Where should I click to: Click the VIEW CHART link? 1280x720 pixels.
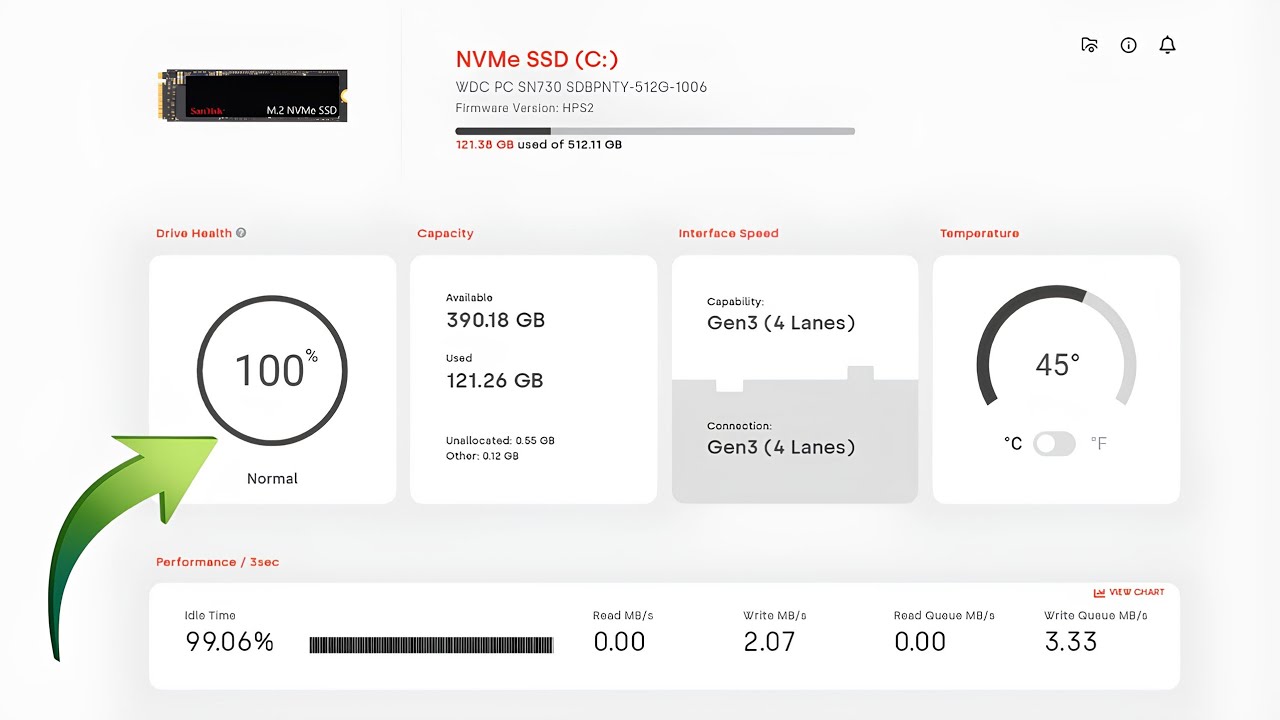pos(1129,592)
